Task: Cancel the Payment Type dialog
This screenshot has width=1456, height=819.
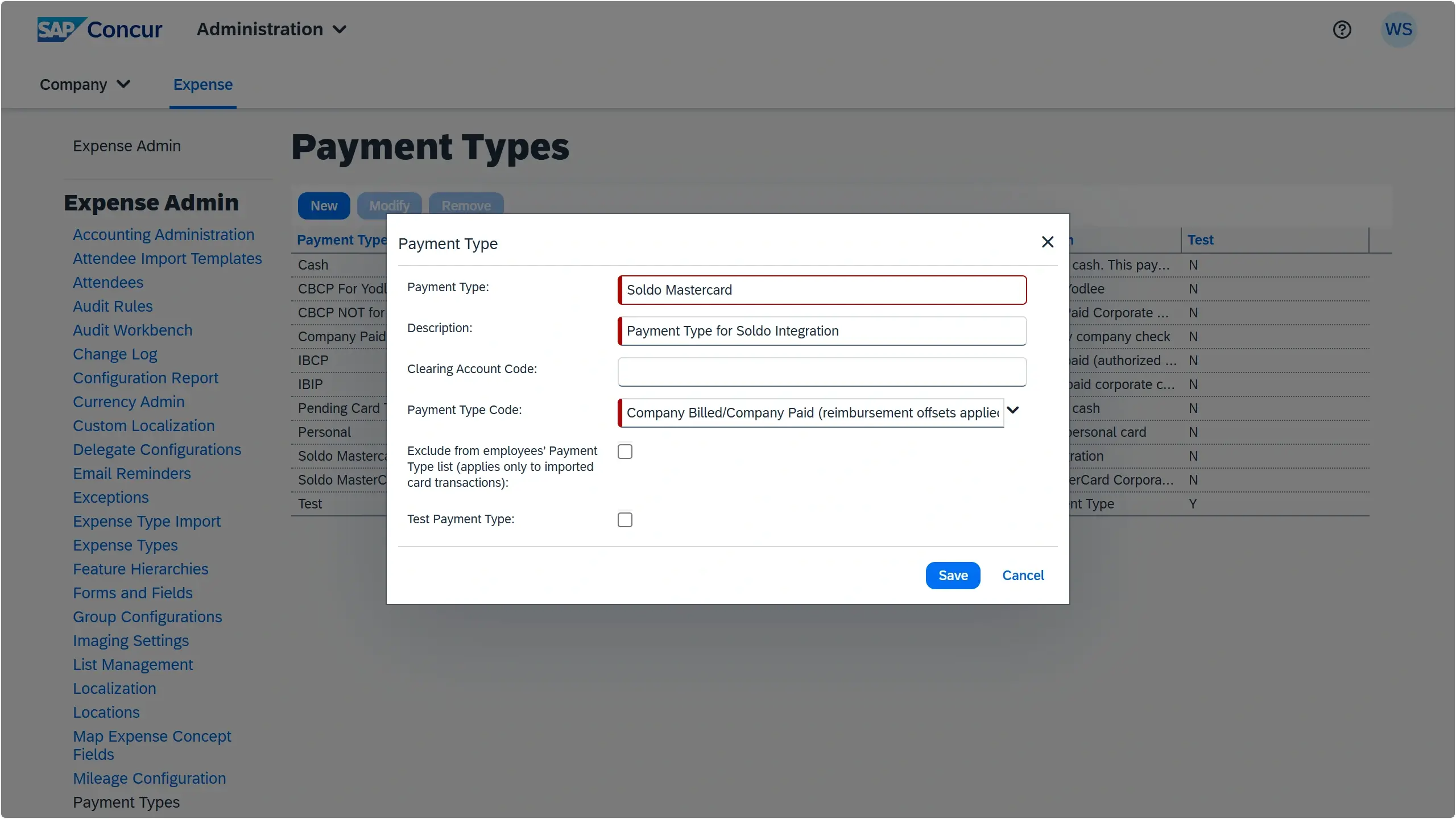Action: tap(1023, 576)
